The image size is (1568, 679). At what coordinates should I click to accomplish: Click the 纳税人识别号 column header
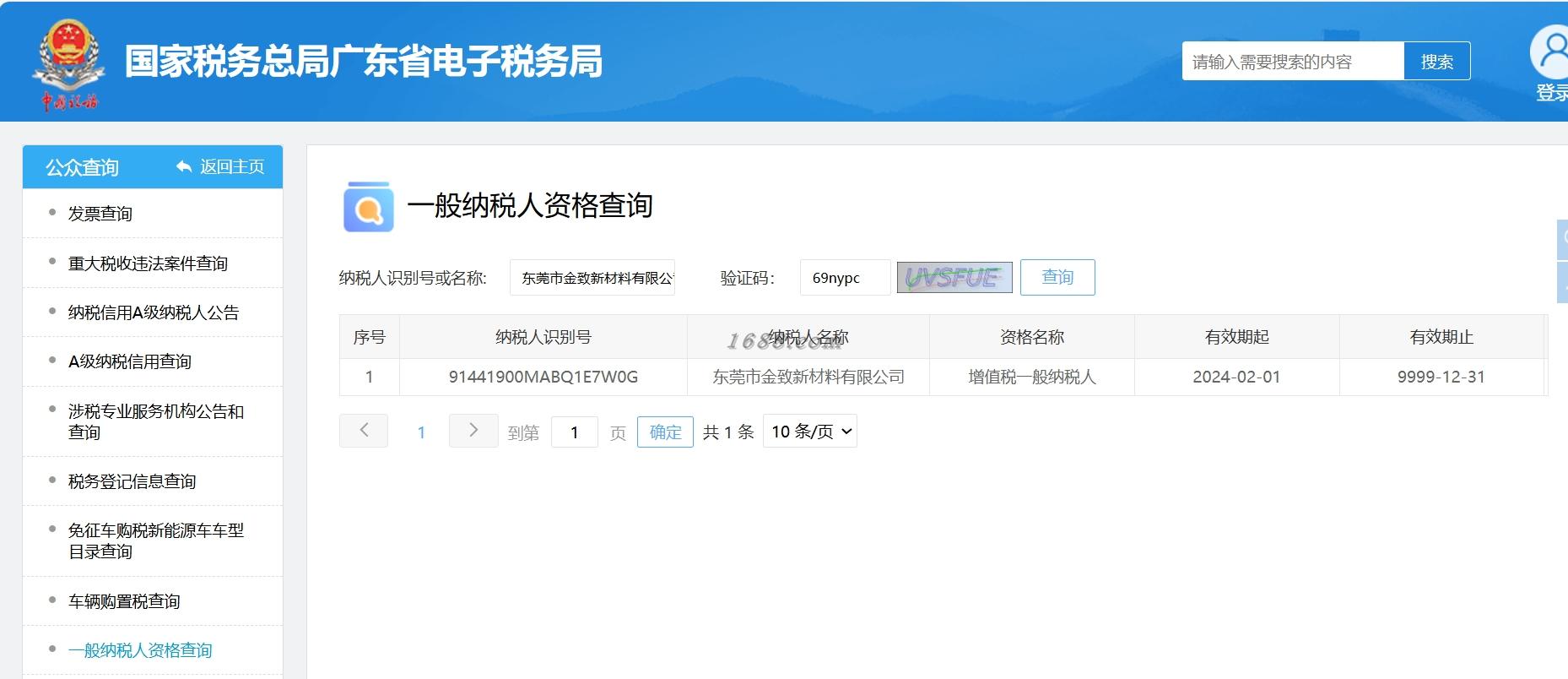point(543,337)
